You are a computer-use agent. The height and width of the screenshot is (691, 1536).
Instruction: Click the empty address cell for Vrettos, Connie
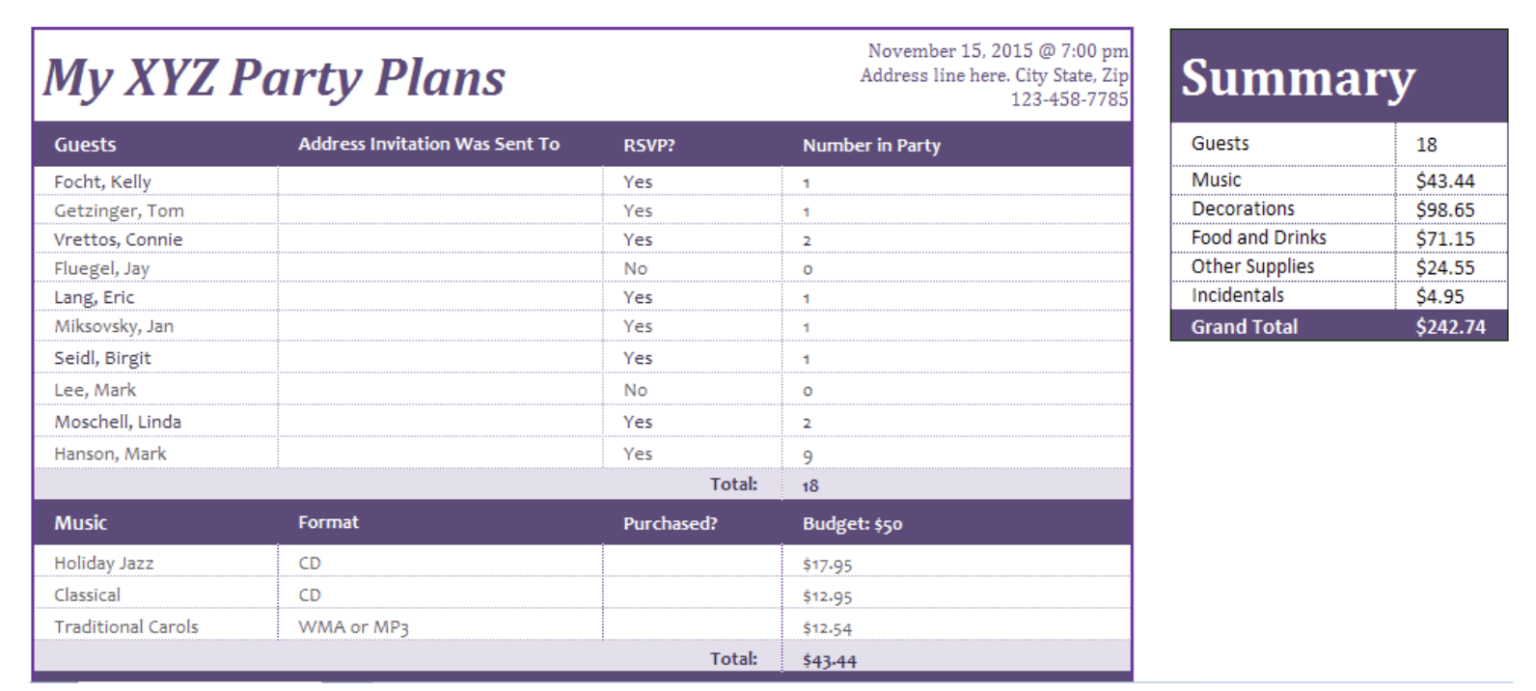coord(440,240)
